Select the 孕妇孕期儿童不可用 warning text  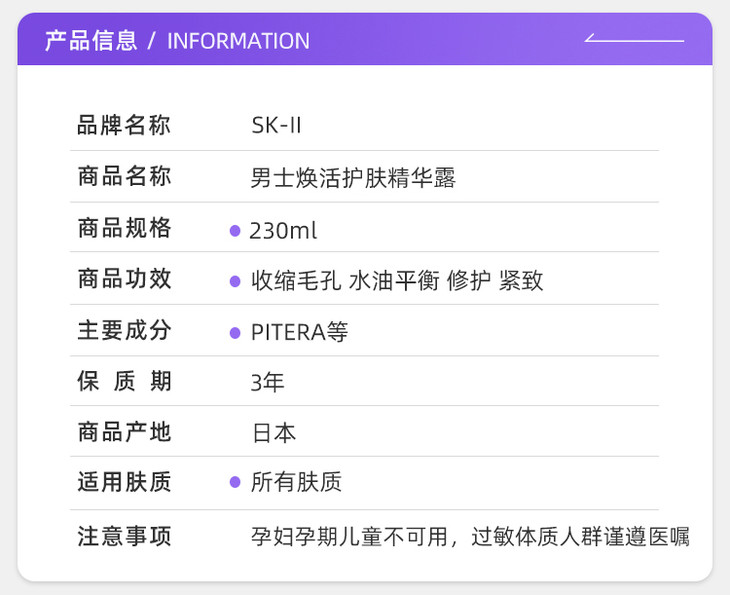pos(345,537)
